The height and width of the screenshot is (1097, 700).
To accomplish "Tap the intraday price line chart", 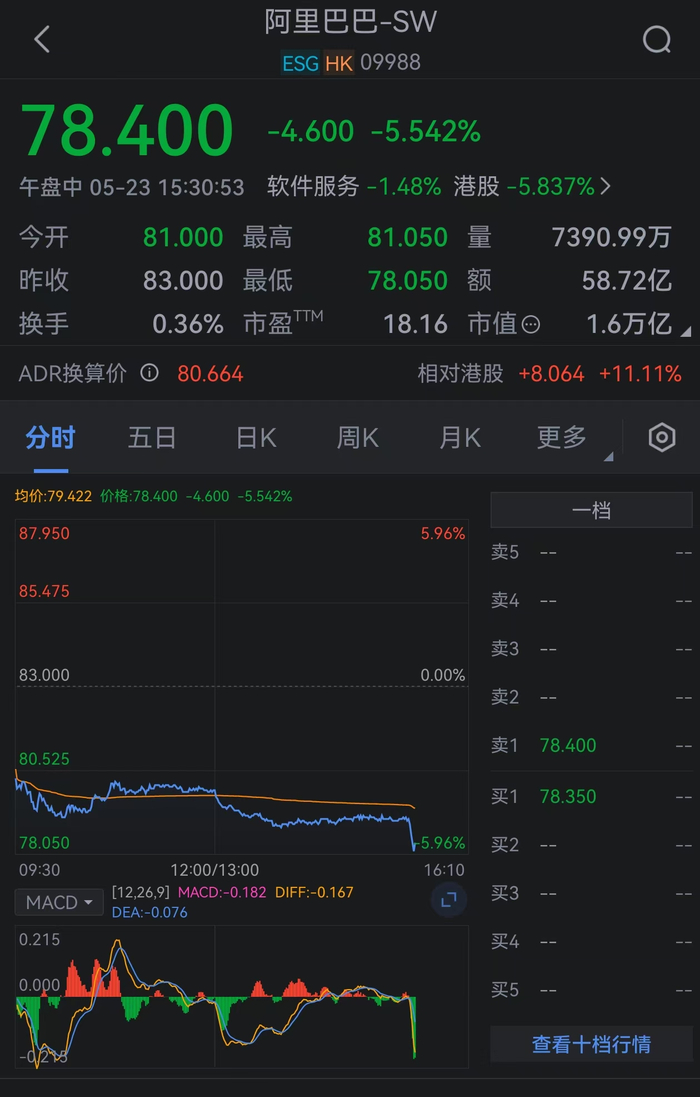I will pyautogui.click(x=241, y=686).
